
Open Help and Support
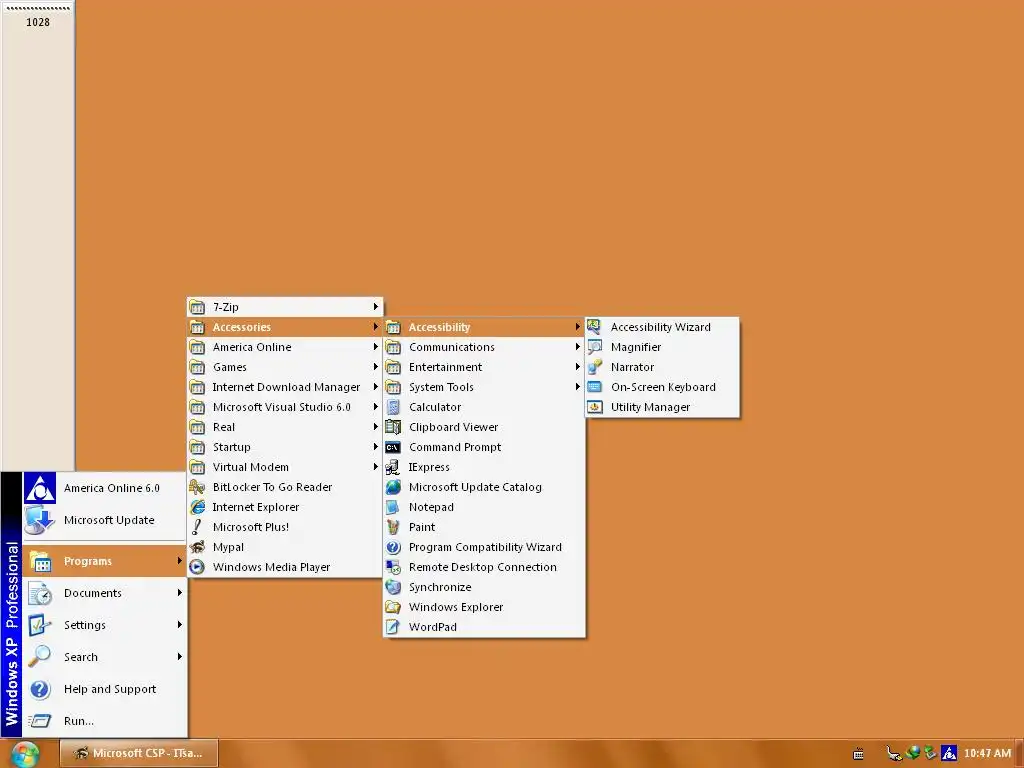point(105,689)
